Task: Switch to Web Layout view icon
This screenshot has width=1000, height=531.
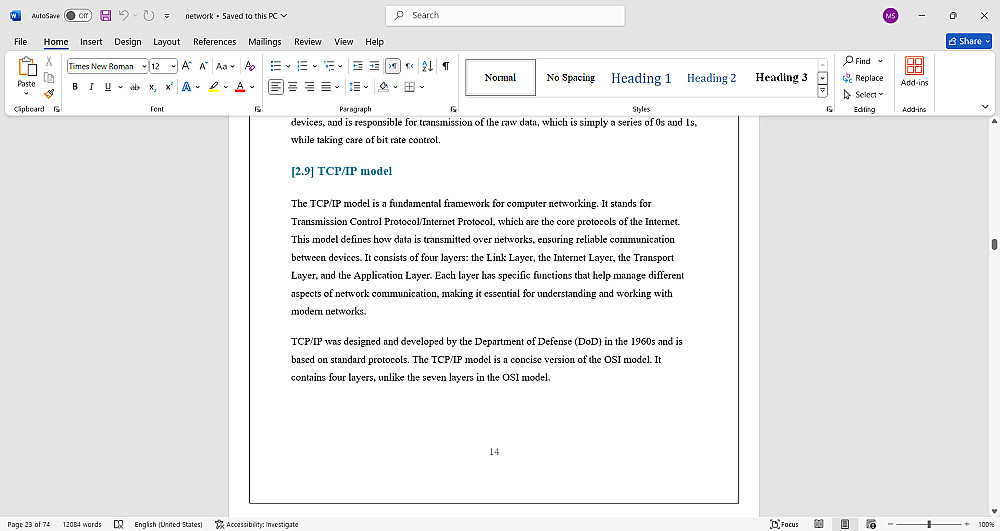Action: [x=871, y=525]
